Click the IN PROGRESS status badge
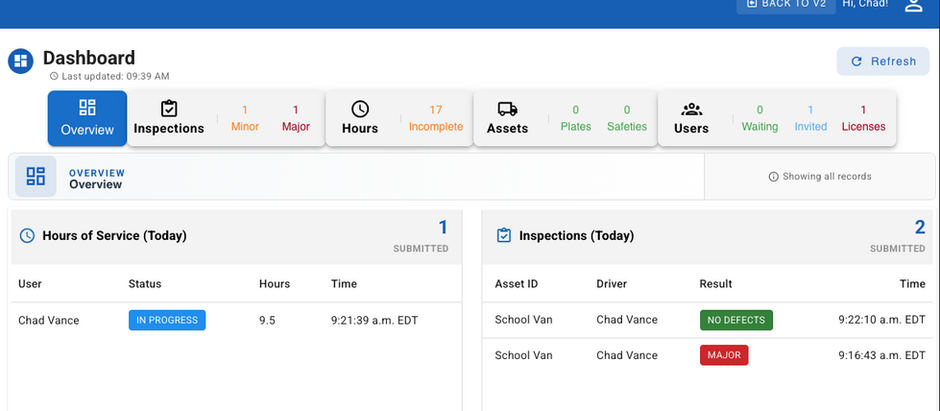Viewport: 940px width, 411px height. [167, 320]
